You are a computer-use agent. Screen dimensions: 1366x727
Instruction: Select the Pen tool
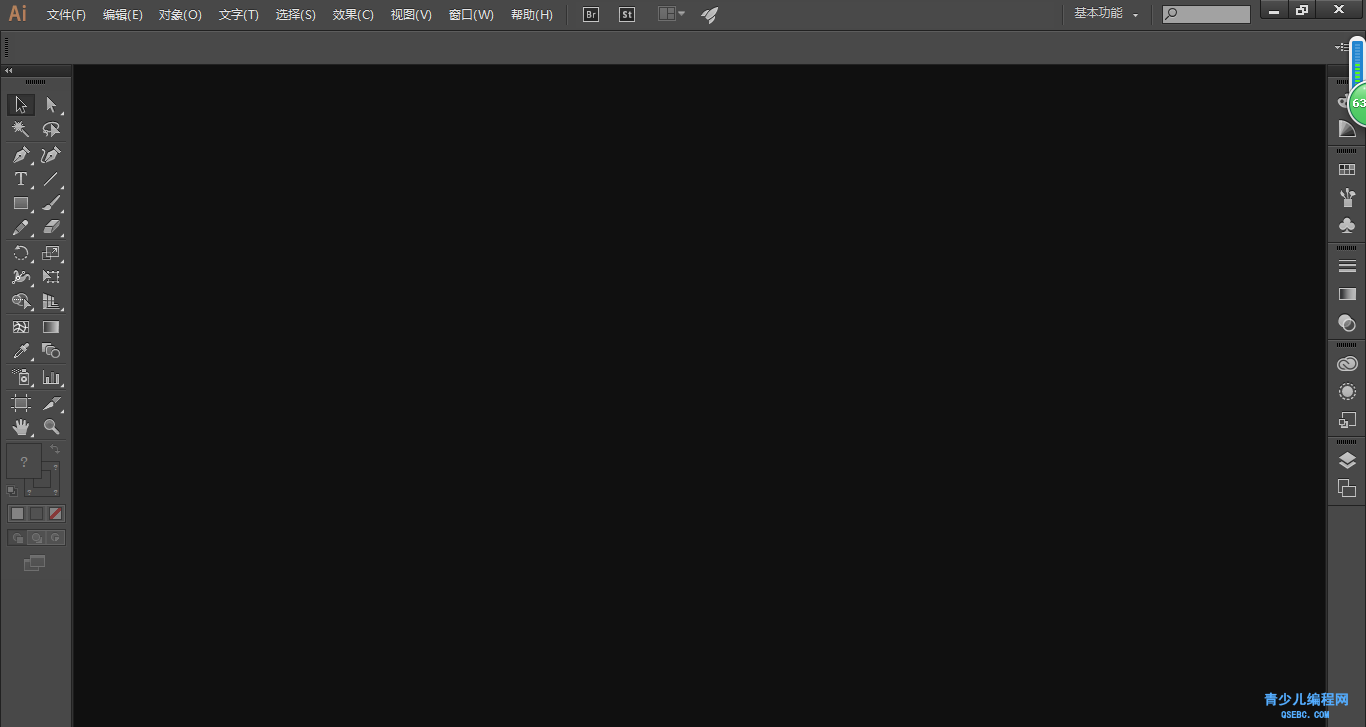(x=20, y=155)
